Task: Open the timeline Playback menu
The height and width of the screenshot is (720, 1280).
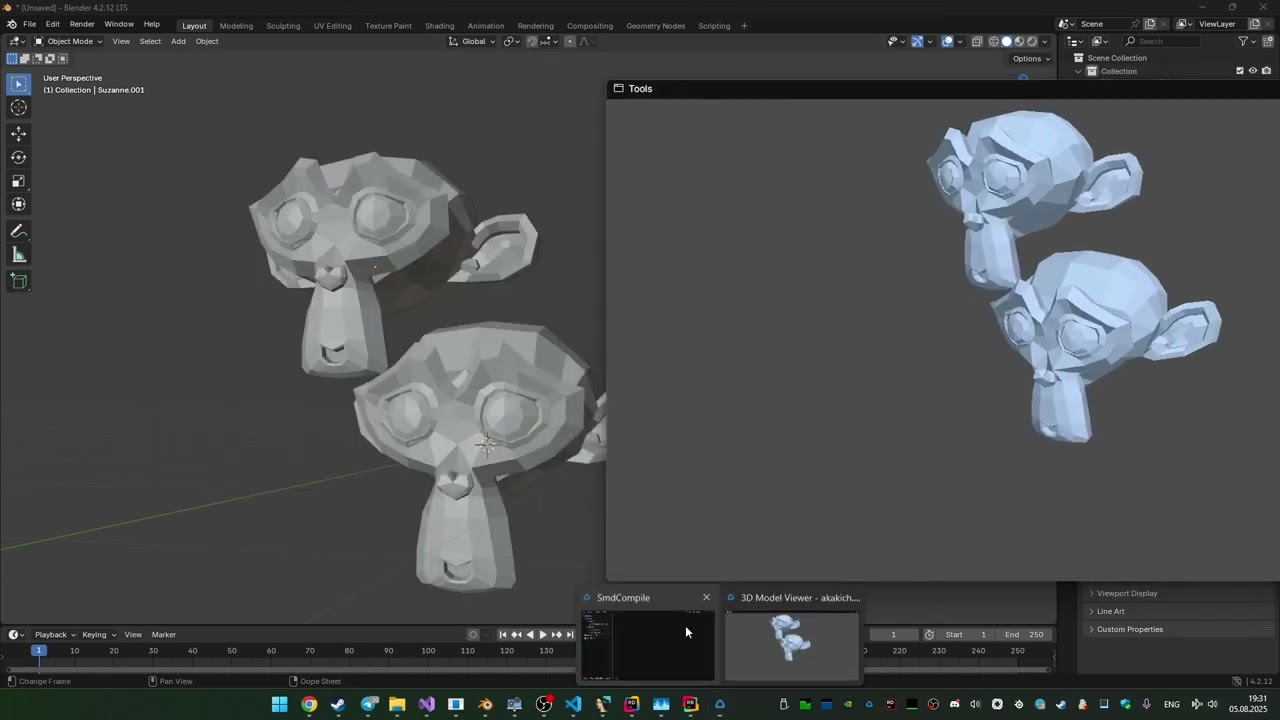Action: [54, 634]
